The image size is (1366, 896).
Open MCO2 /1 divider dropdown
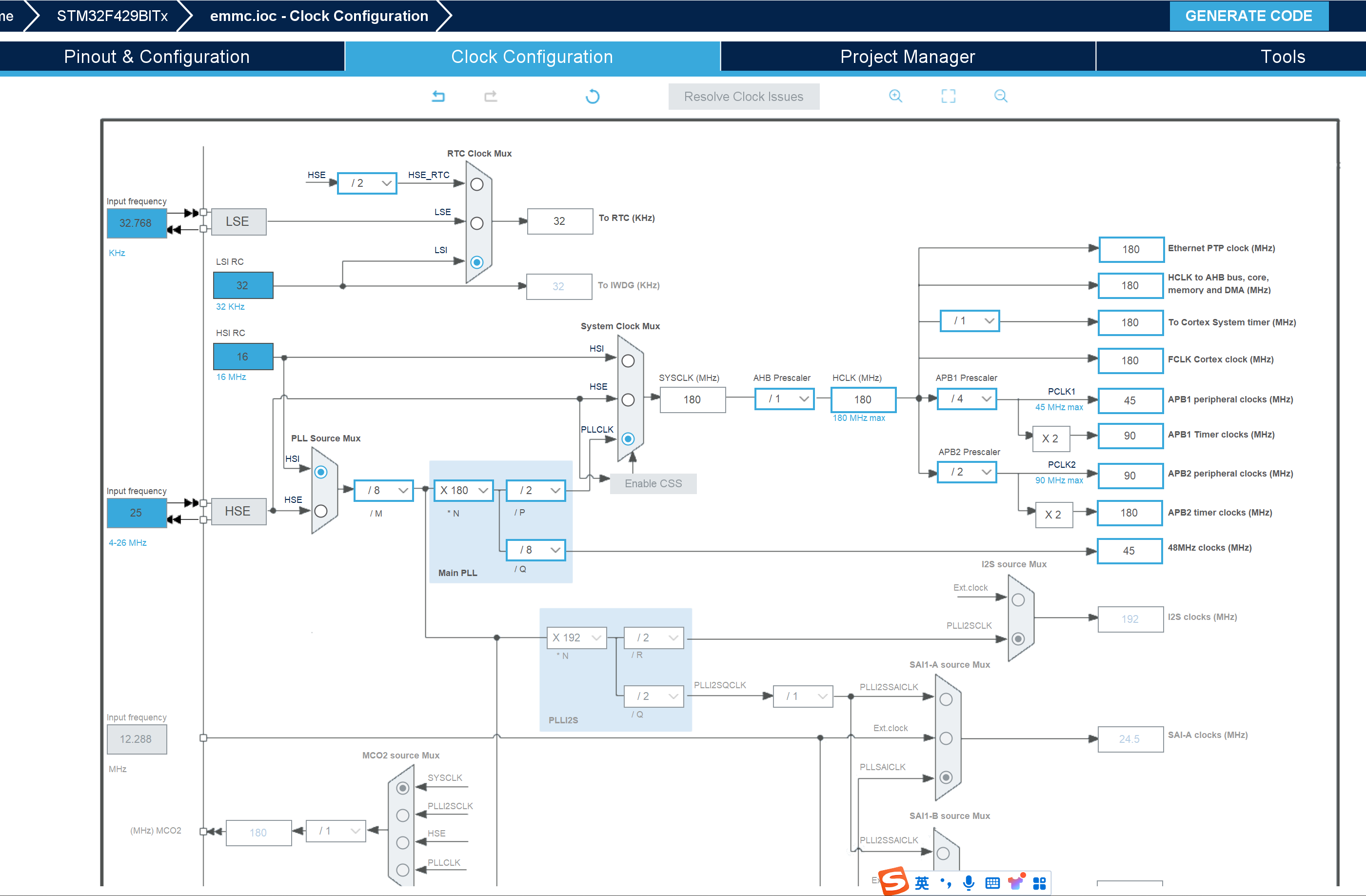click(336, 831)
